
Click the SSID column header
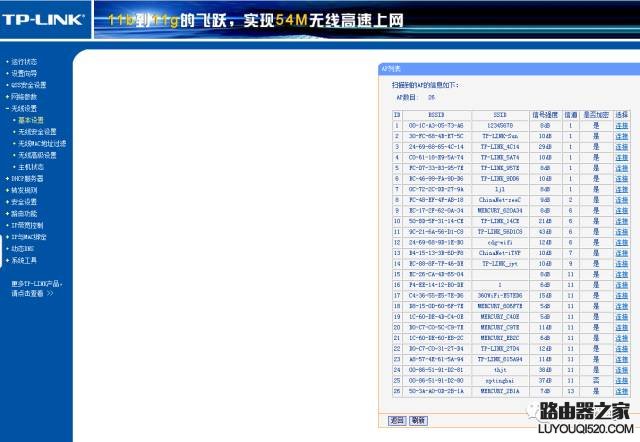(x=500, y=115)
